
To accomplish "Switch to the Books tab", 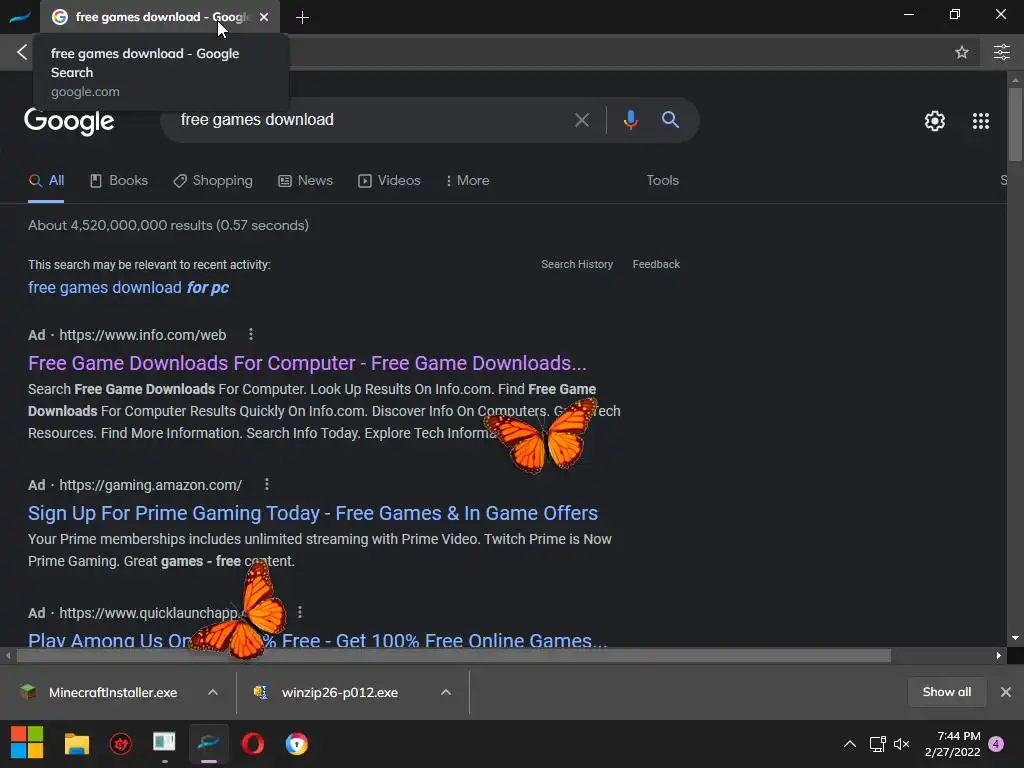I will tap(119, 181).
